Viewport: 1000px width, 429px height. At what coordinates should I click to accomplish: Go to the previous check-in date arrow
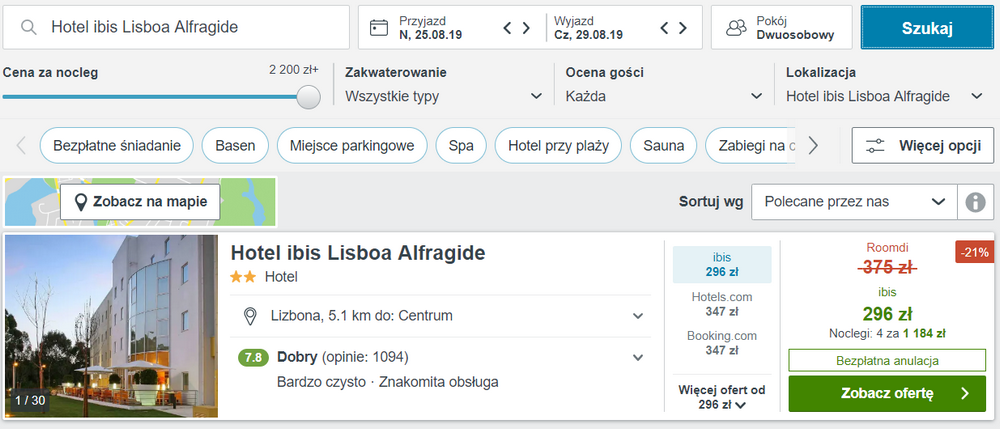[x=508, y=28]
